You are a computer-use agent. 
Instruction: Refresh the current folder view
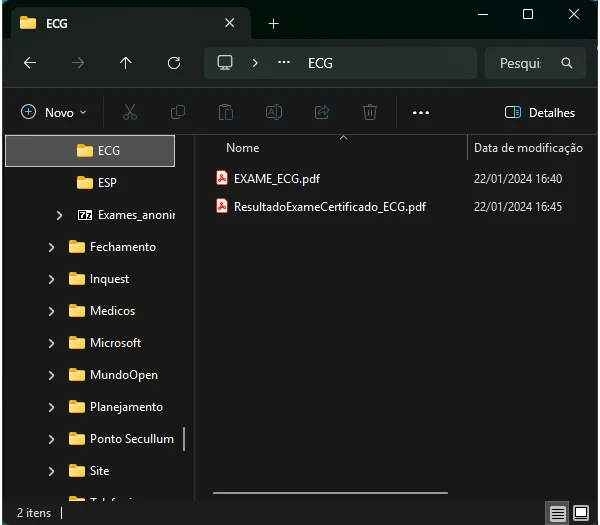tap(174, 63)
